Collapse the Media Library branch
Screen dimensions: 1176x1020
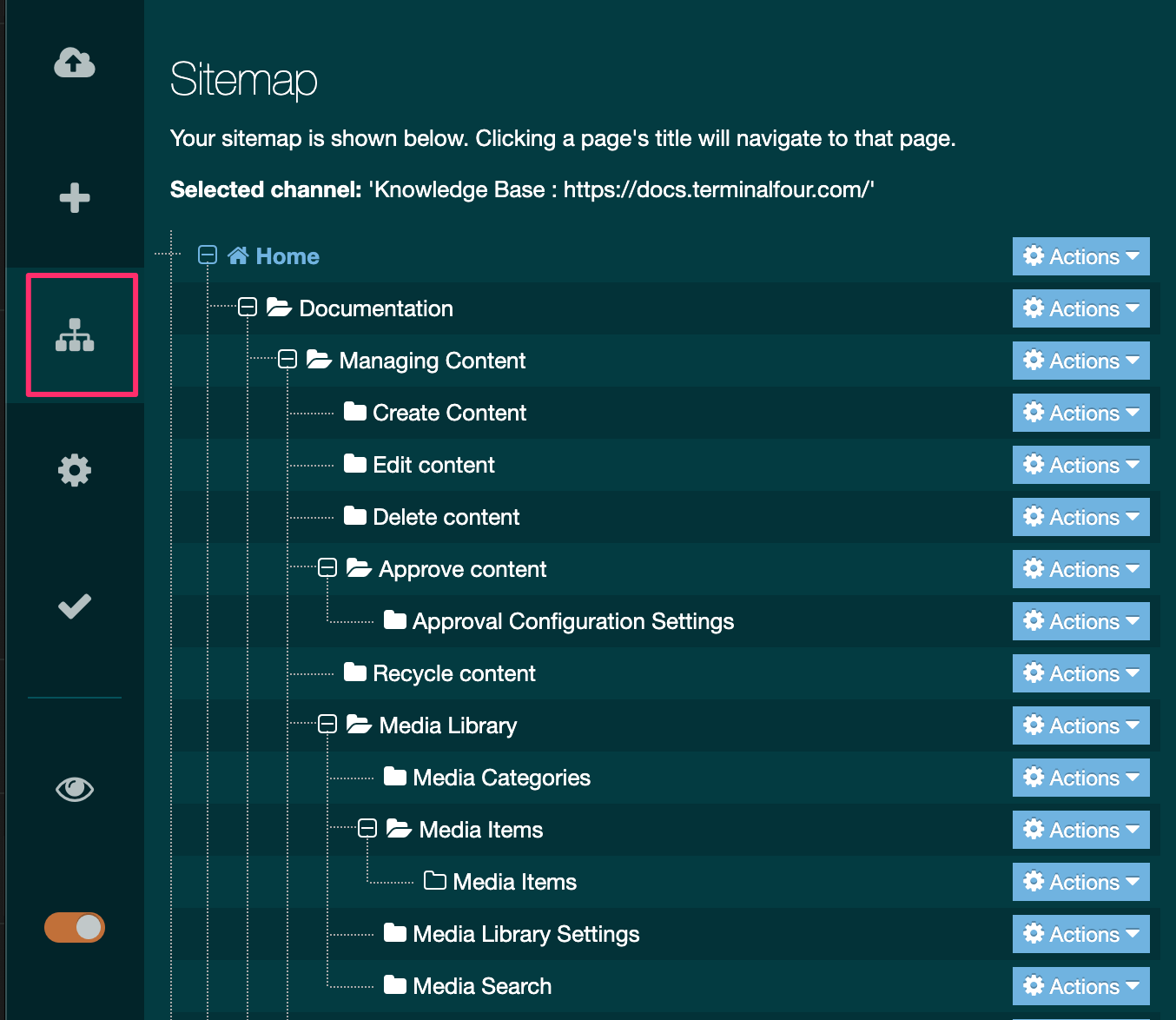327,725
